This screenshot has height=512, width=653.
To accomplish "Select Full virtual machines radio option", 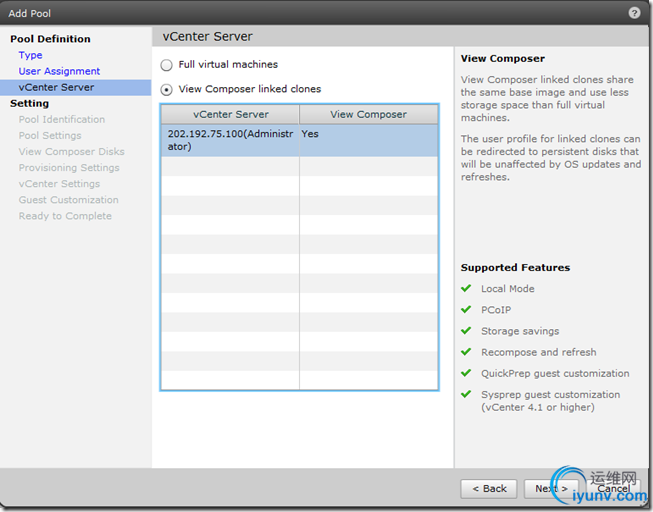I will 167,65.
